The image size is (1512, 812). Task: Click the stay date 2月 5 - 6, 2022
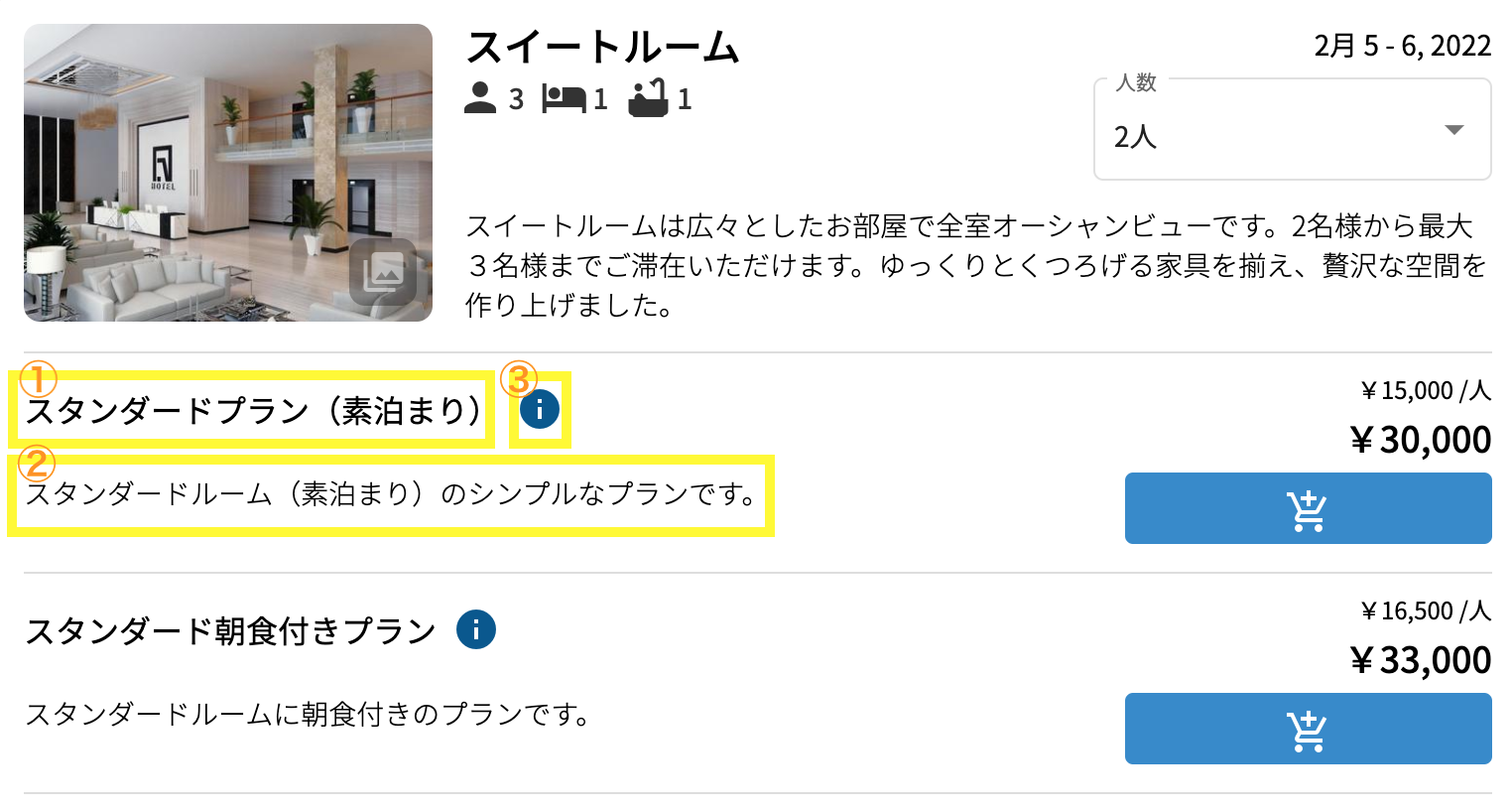1402,46
